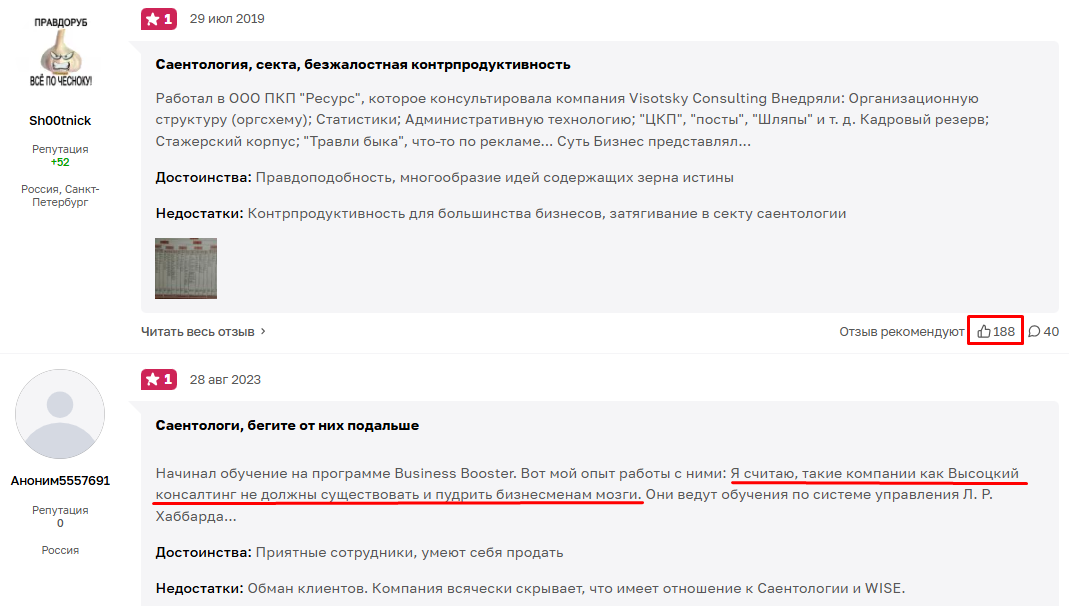The height and width of the screenshot is (606, 1069).
Task: Click review text starting 'Работал в ООО ПКП'
Action: [572, 120]
